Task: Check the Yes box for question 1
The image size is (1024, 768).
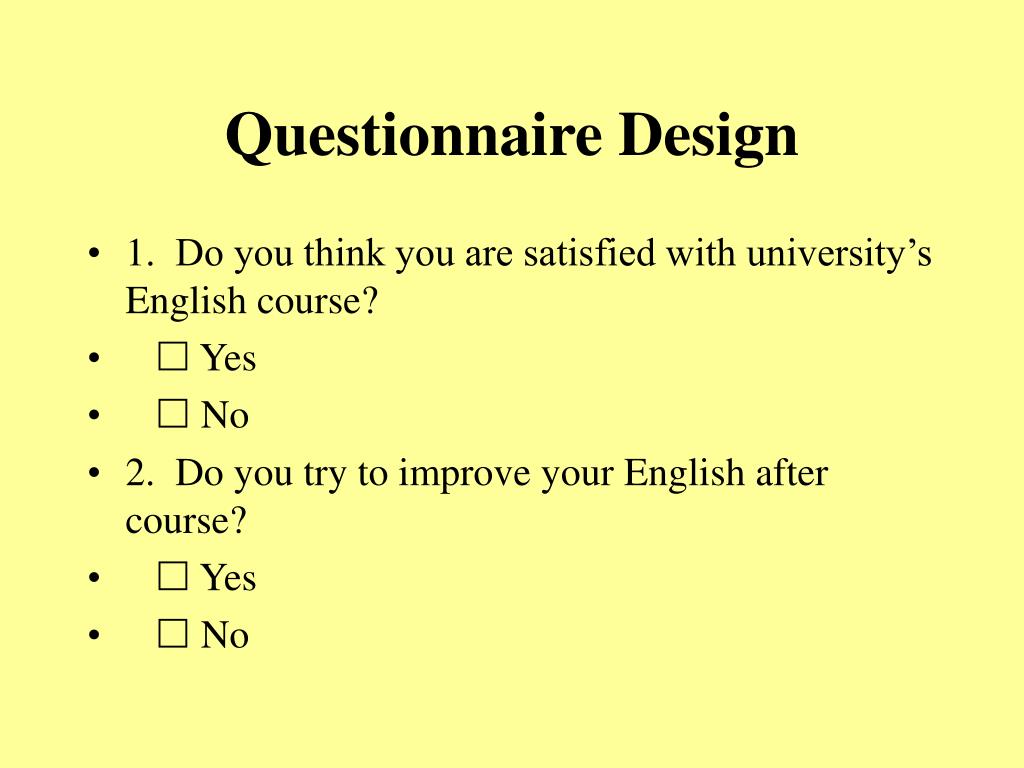Action: (x=173, y=357)
